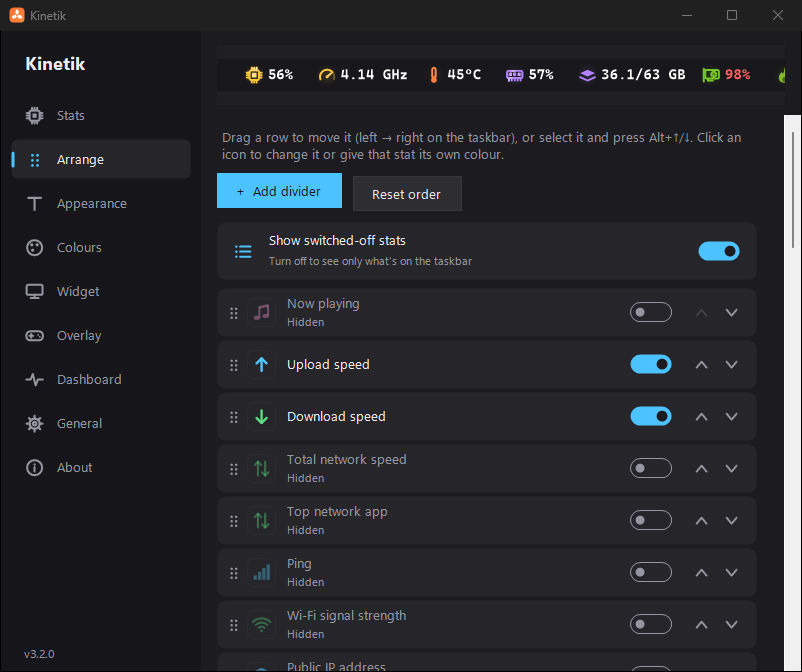Click the Wi-Fi signal strength icon
Image resolution: width=802 pixels, height=672 pixels.
tap(261, 624)
